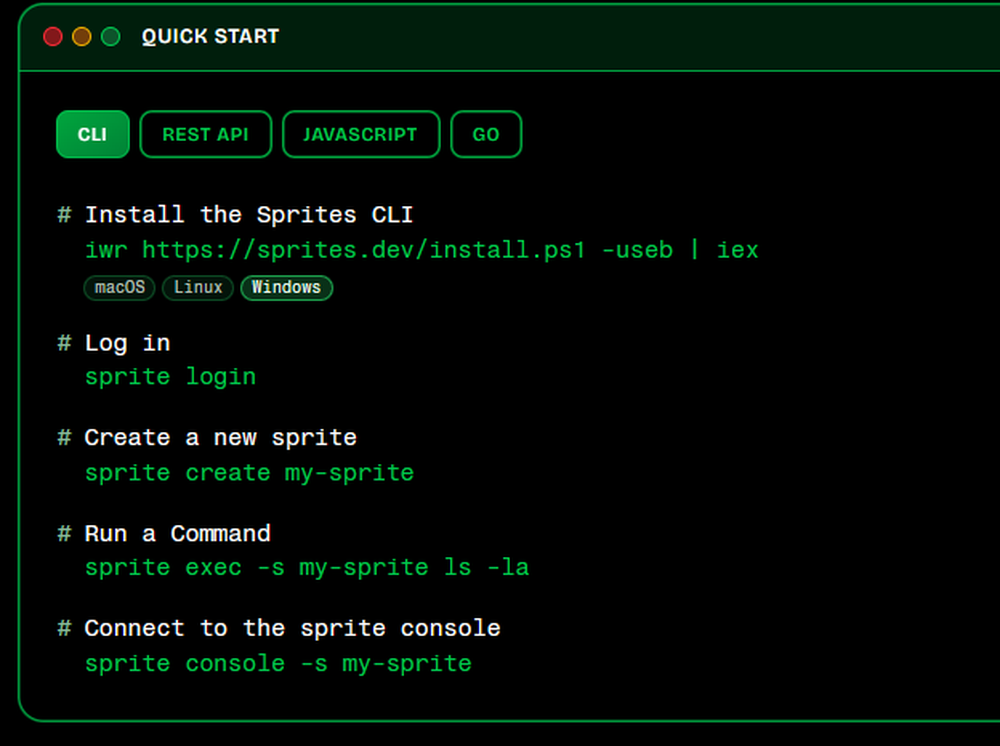The image size is (1000, 746).
Task: Click the QUICK START window title
Action: [210, 36]
